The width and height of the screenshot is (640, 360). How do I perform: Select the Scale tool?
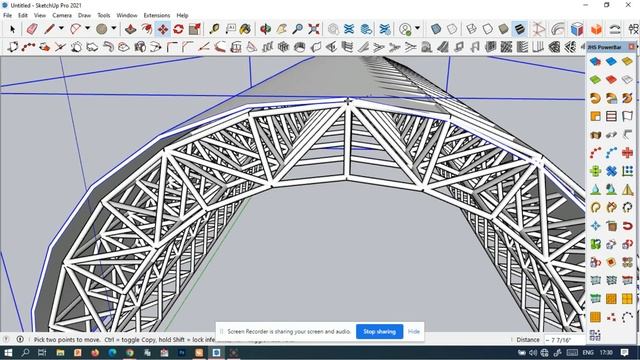[195, 29]
